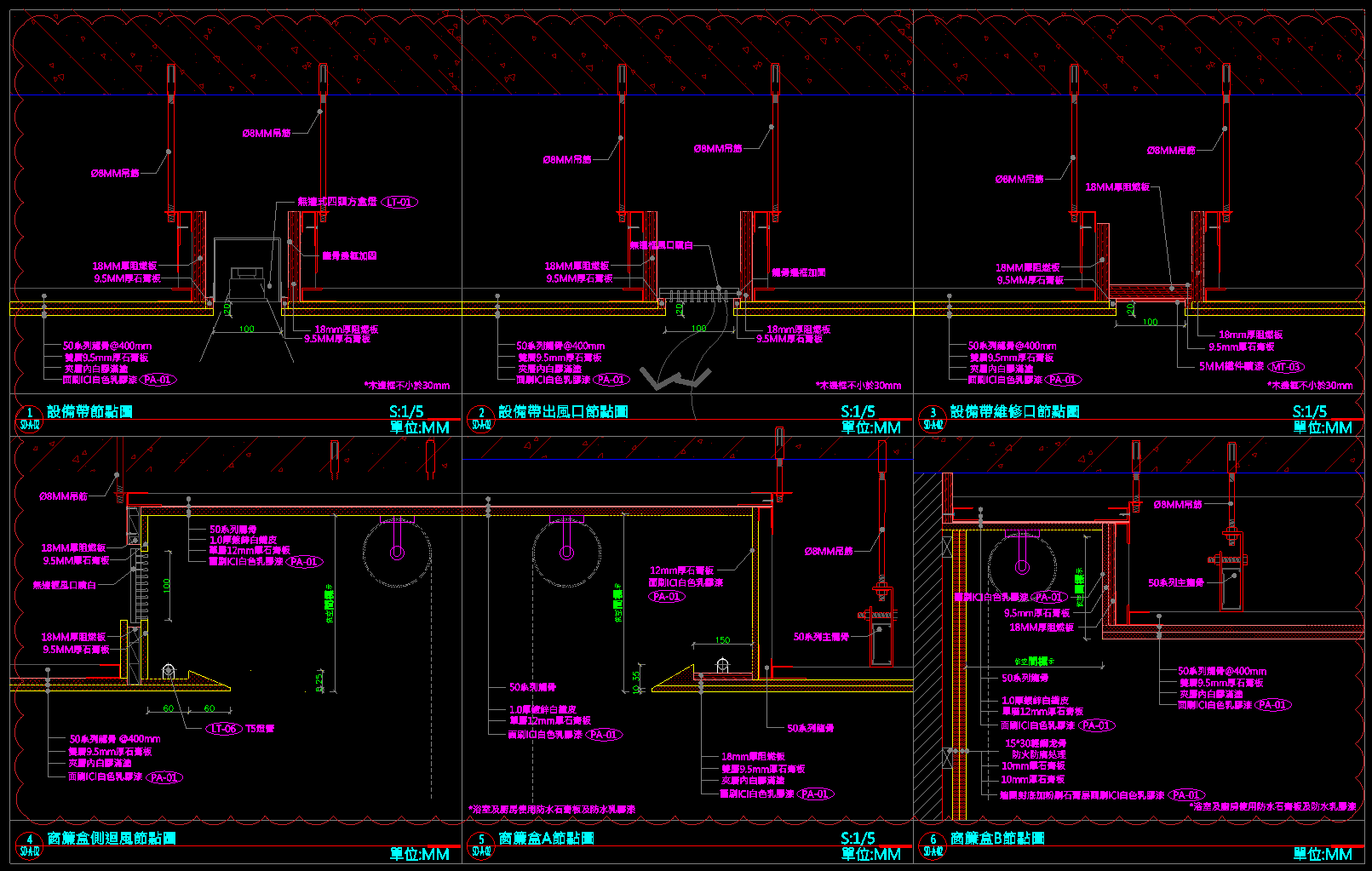Image resolution: width=1372 pixels, height=871 pixels.
Task: Click the detail number 1 bubble
Action: pyautogui.click(x=30, y=418)
